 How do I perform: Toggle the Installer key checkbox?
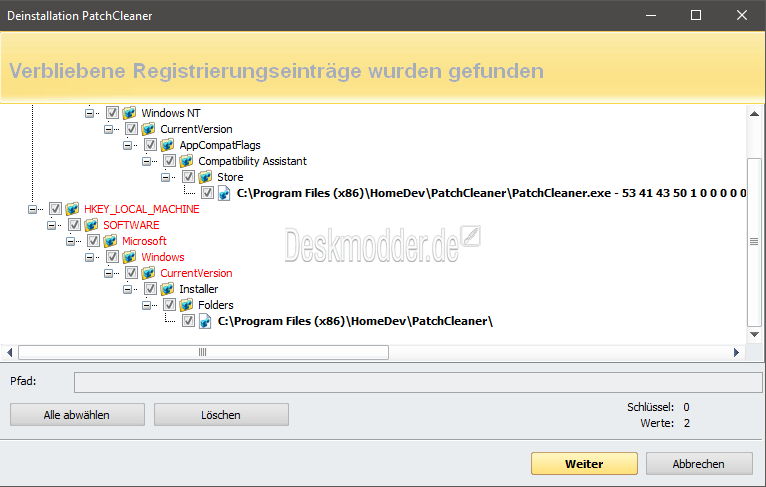coord(150,289)
